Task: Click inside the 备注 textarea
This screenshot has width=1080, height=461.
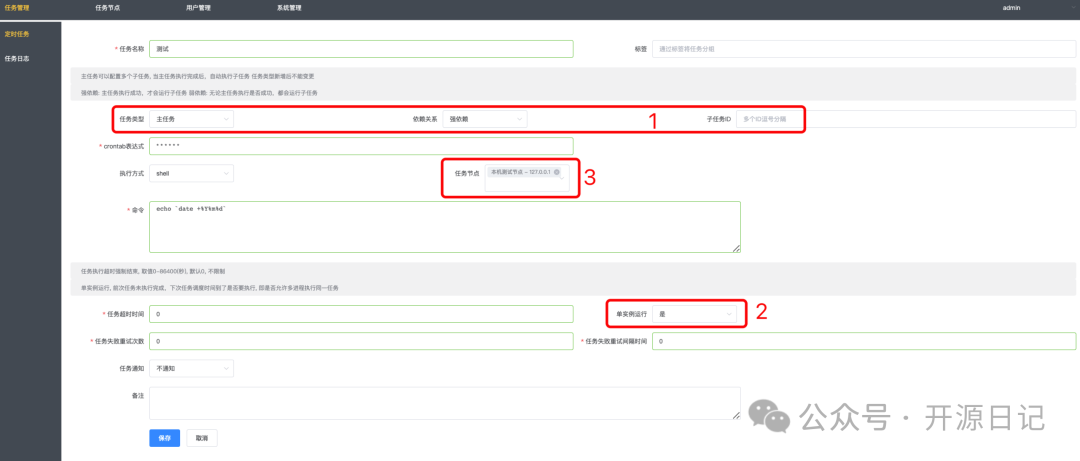Action: coord(445,403)
